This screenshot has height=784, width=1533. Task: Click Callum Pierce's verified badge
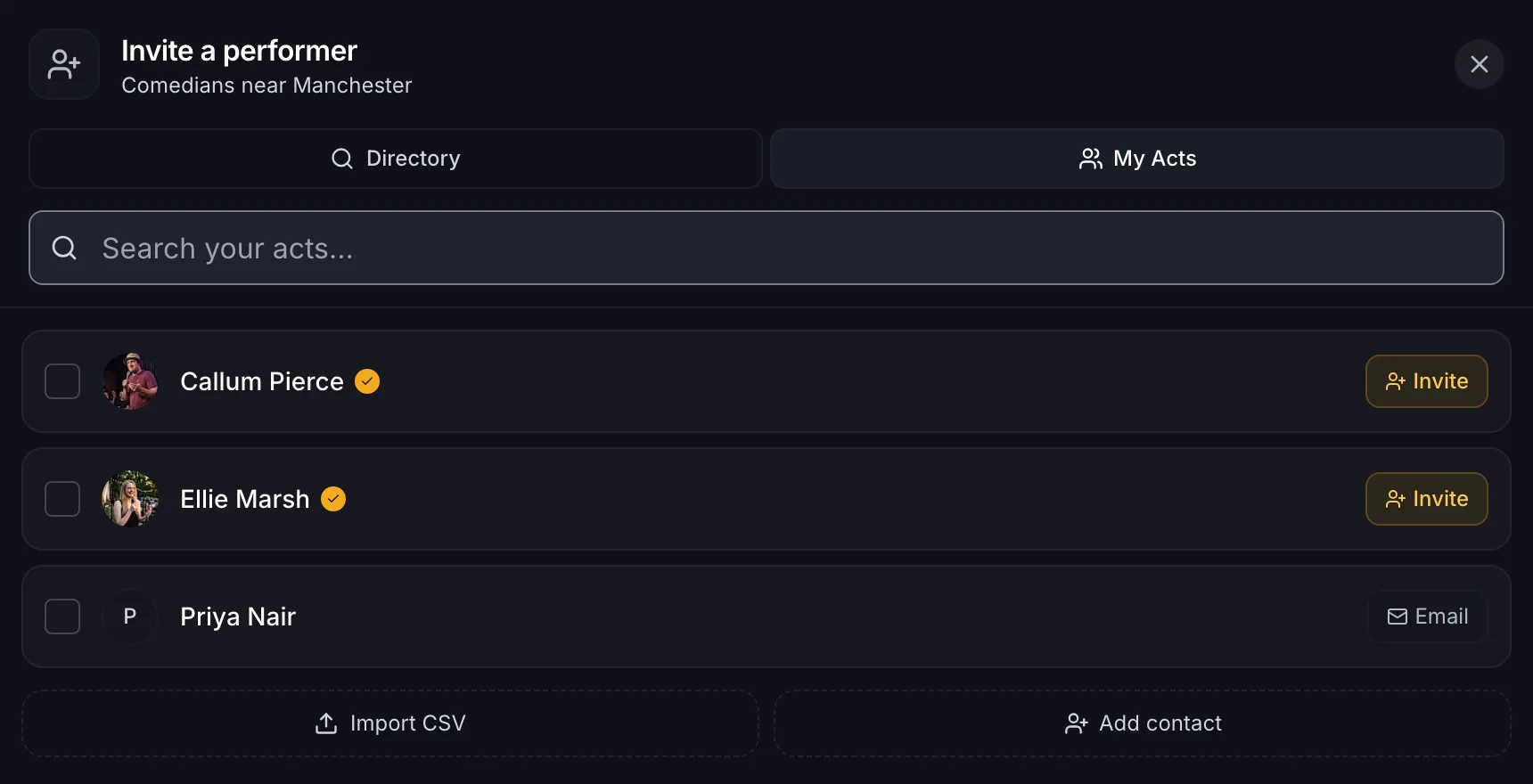tap(367, 381)
